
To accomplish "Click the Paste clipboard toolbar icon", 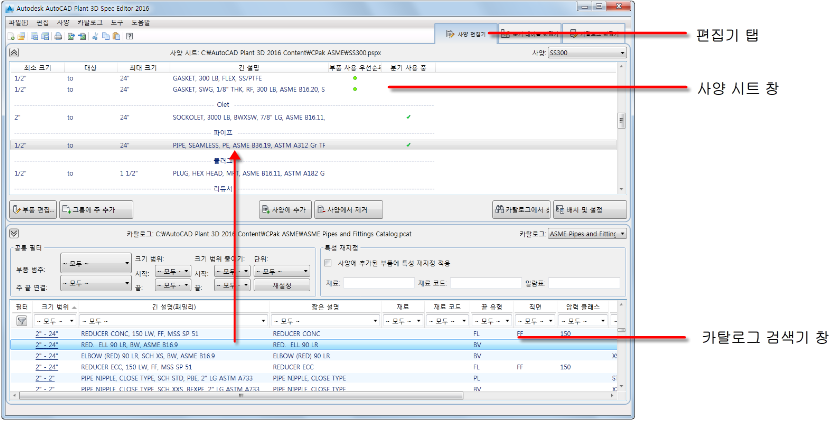I will click(x=116, y=36).
